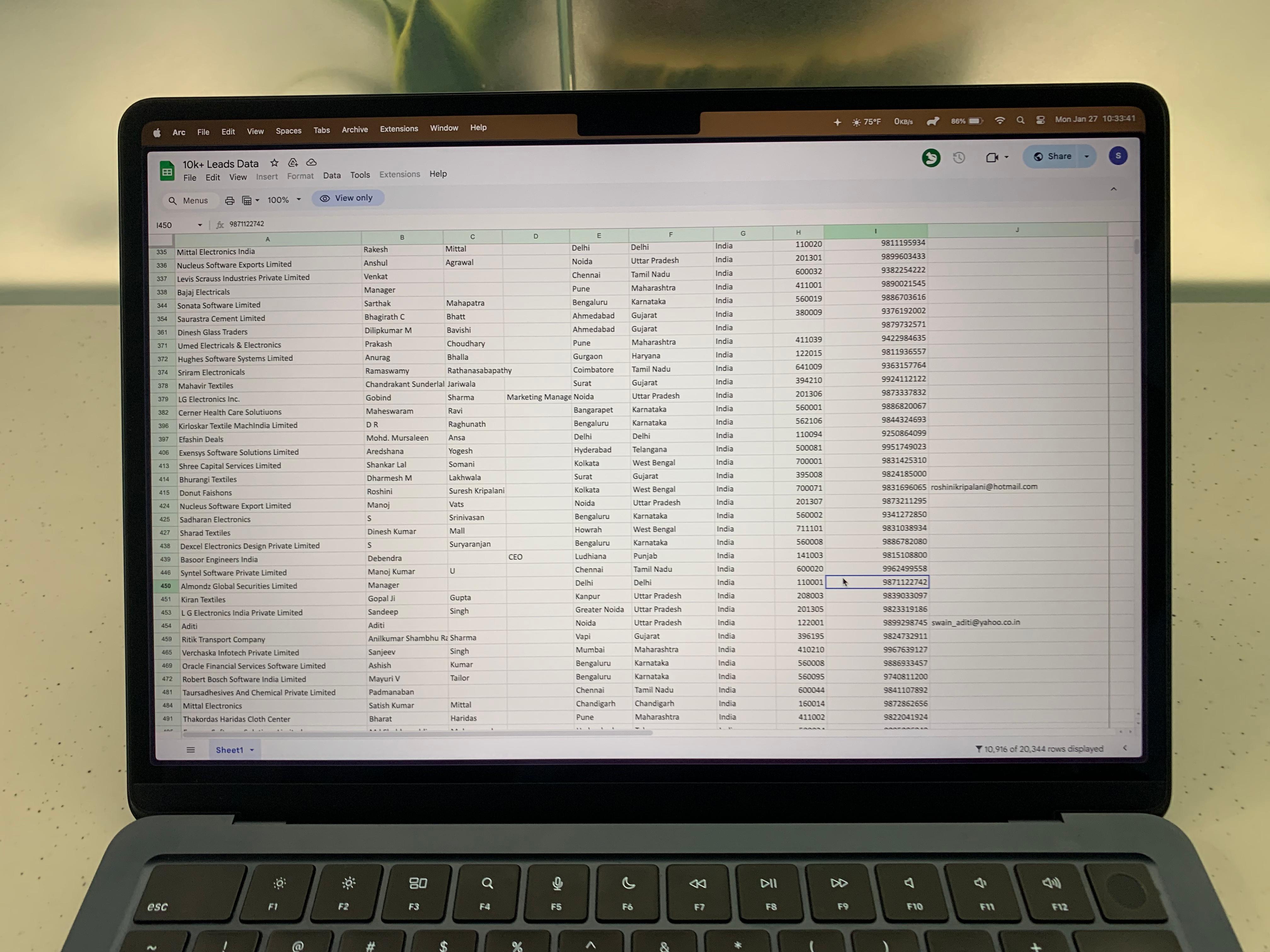Viewport: 1270px width, 952px height.
Task: Open the Sheets Data menu
Action: 332,176
